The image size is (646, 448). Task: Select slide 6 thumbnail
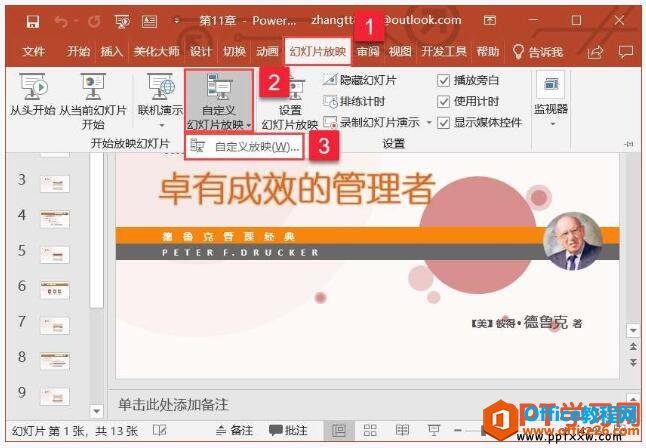coord(55,290)
